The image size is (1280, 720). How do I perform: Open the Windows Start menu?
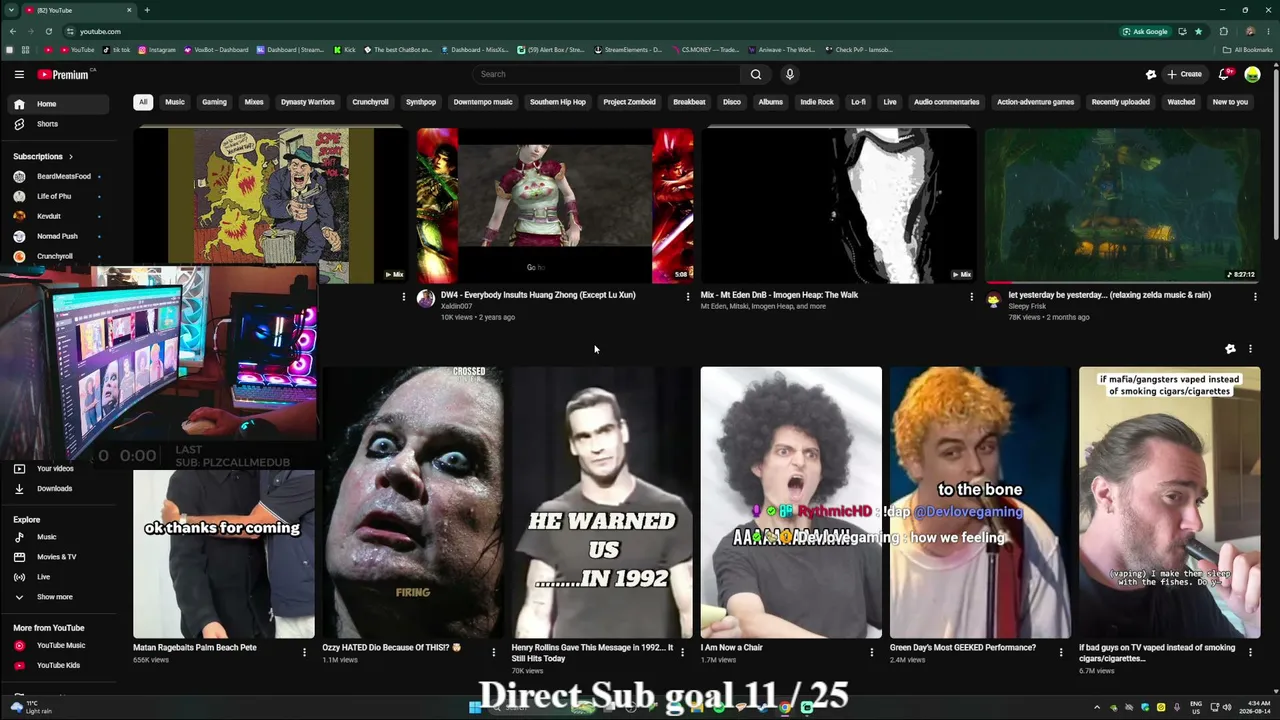tap(475, 707)
